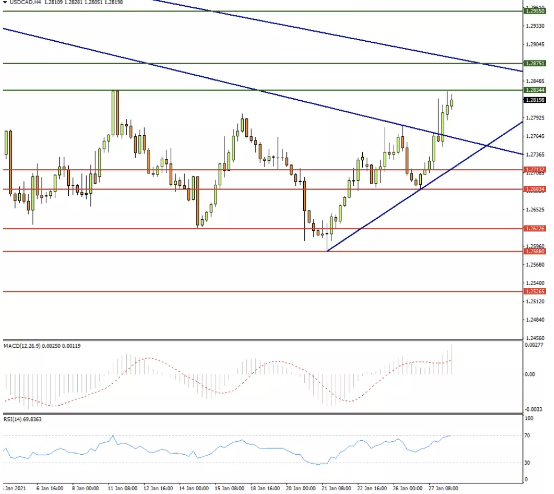Screen dimensions: 554x494
Task: Click the 22 Jan 16:00 time label
Action: point(372,488)
